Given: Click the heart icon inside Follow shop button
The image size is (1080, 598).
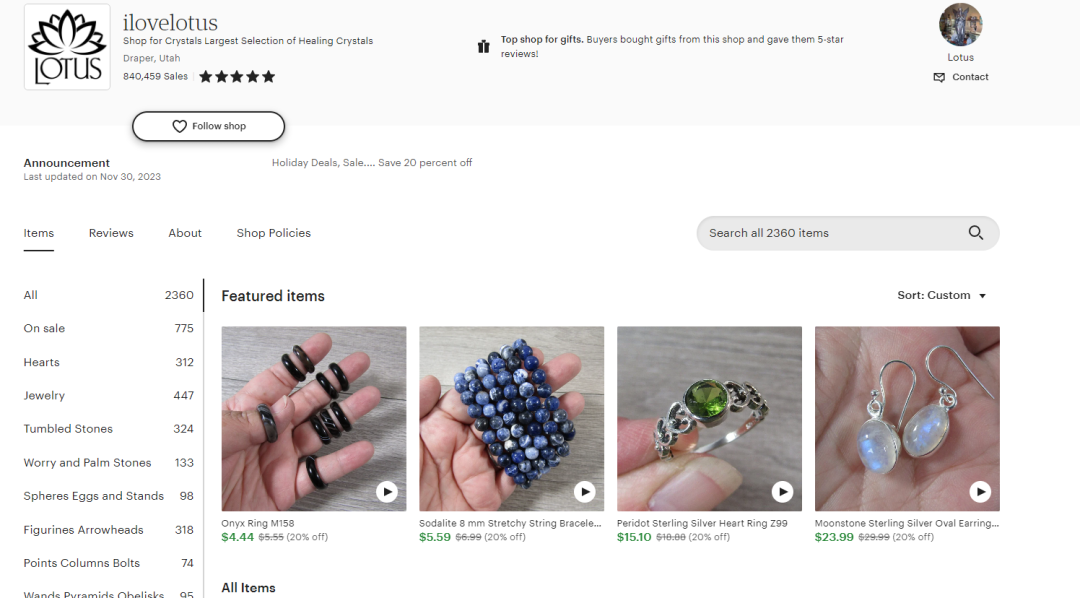Looking at the screenshot, I should click(179, 126).
